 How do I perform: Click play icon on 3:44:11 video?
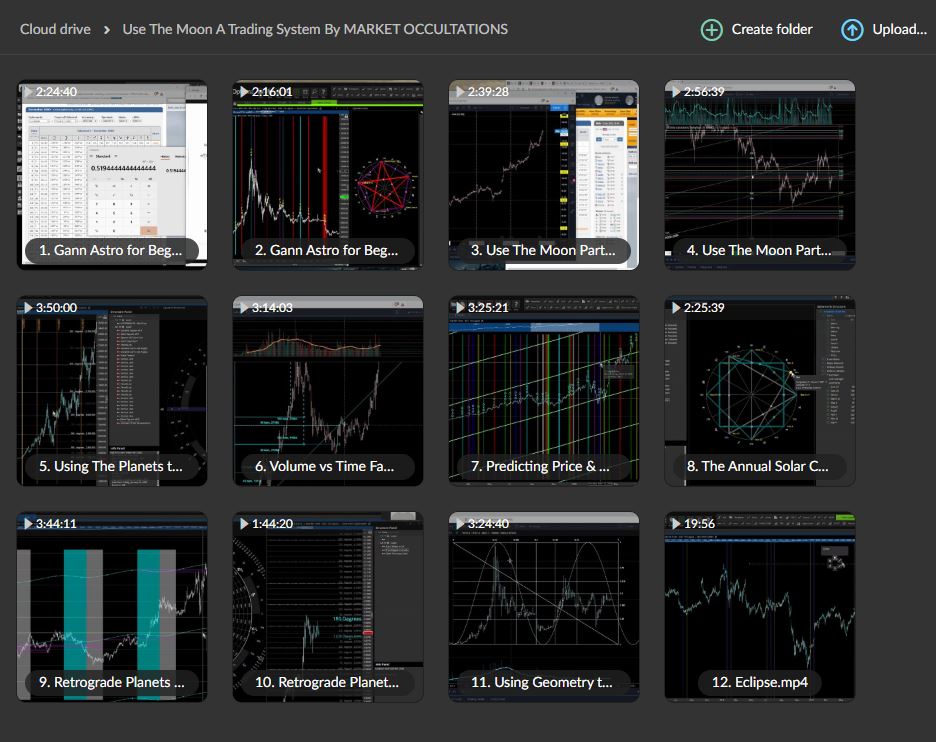27,524
